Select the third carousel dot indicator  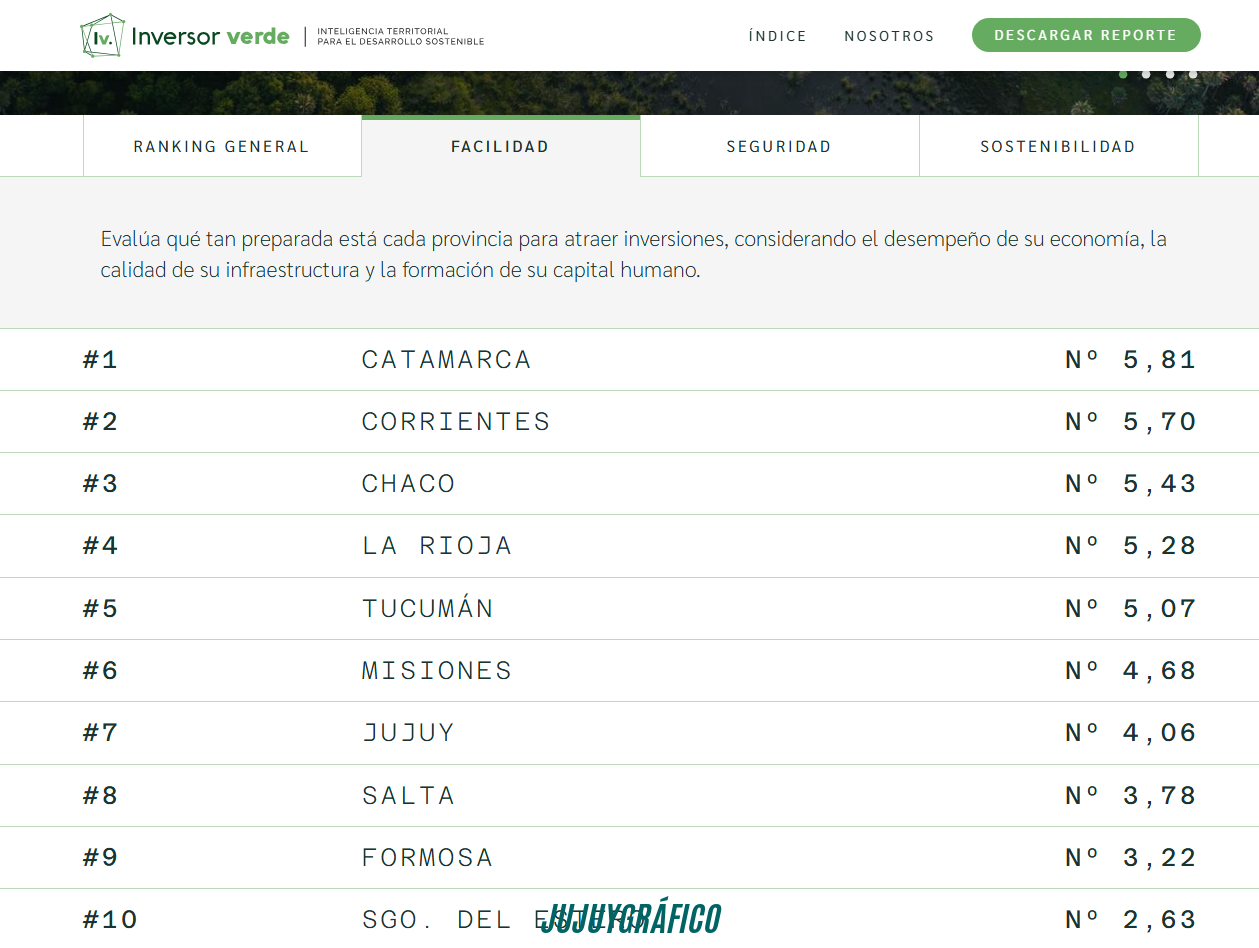click(1170, 74)
